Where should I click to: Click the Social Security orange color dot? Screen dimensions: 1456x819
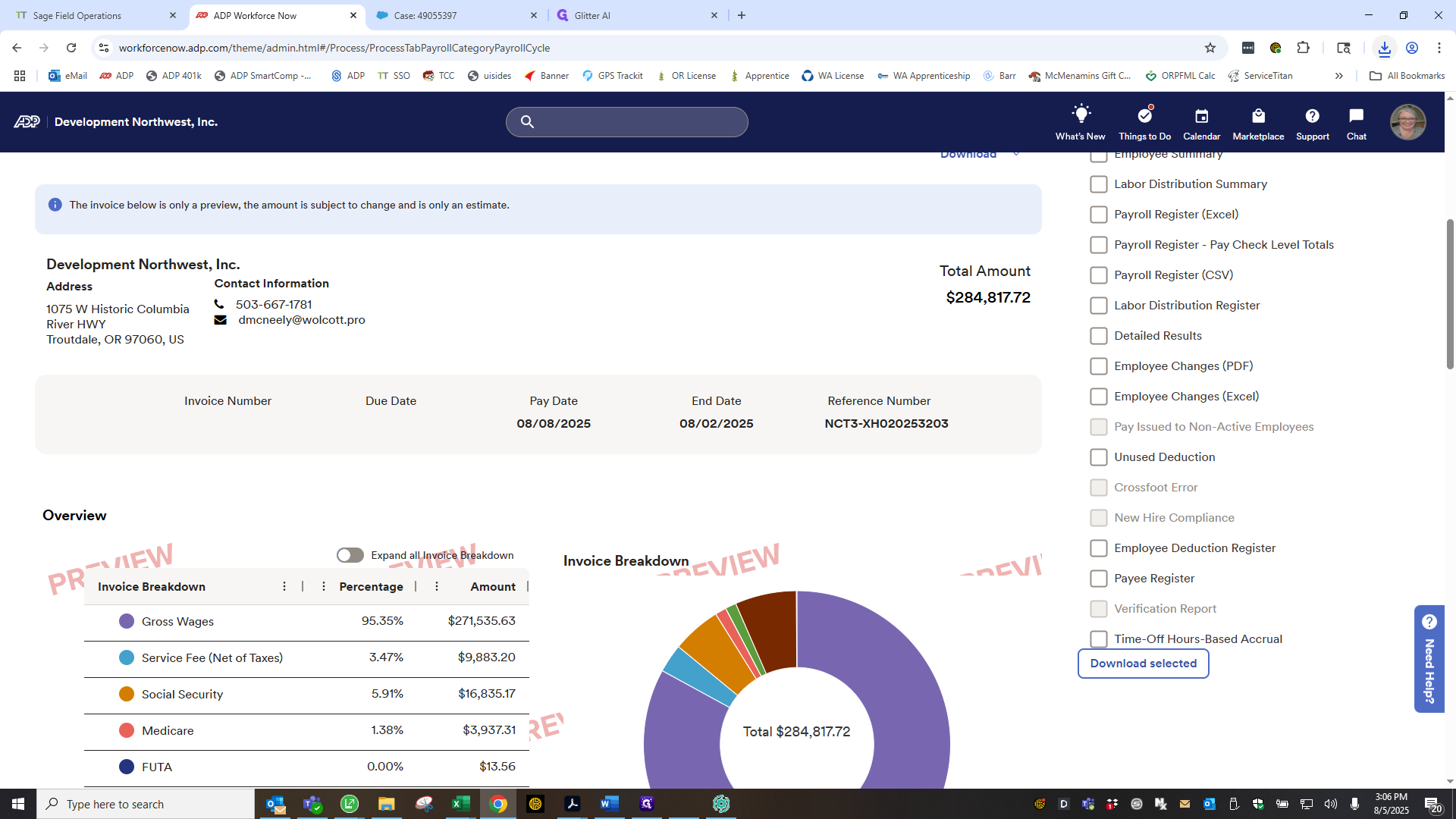click(127, 694)
